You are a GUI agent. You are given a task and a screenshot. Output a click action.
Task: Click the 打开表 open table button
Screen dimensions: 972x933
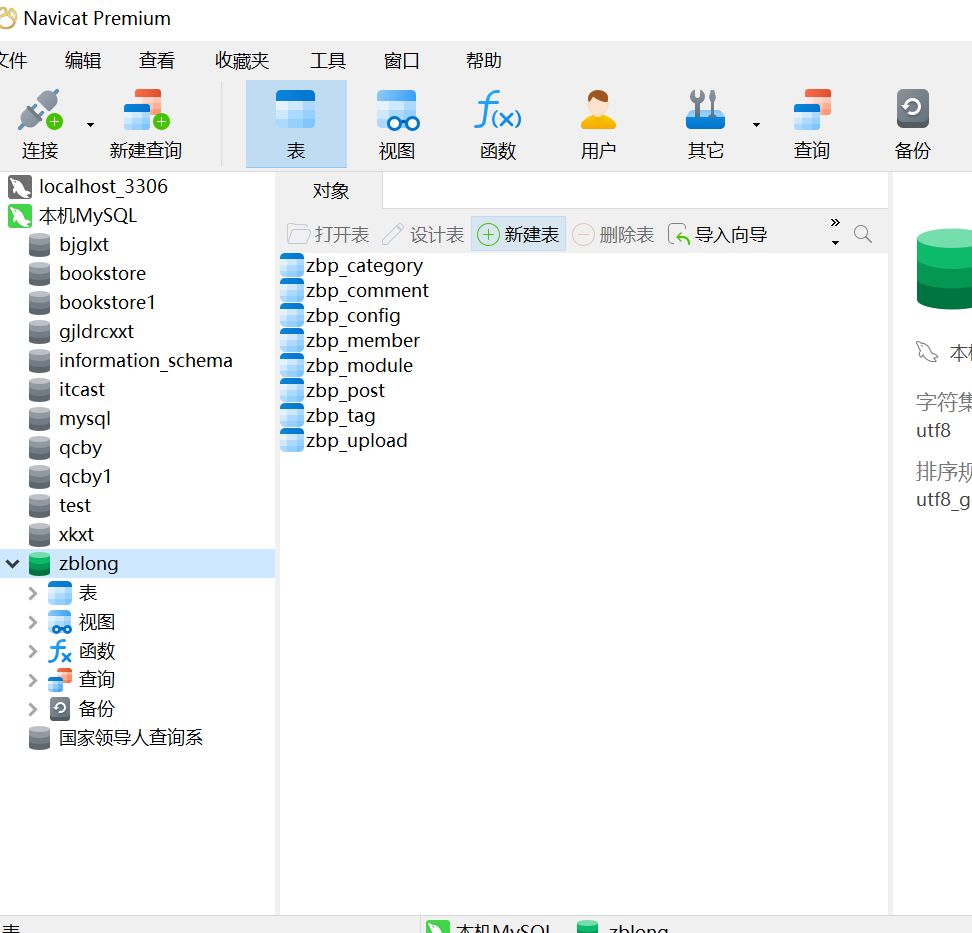(x=329, y=234)
